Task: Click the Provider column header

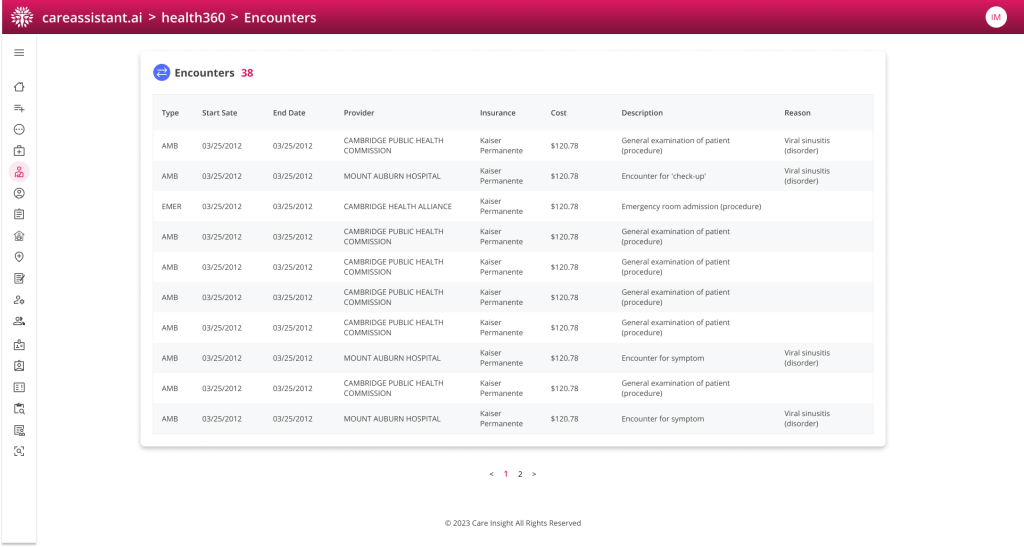Action: point(359,113)
